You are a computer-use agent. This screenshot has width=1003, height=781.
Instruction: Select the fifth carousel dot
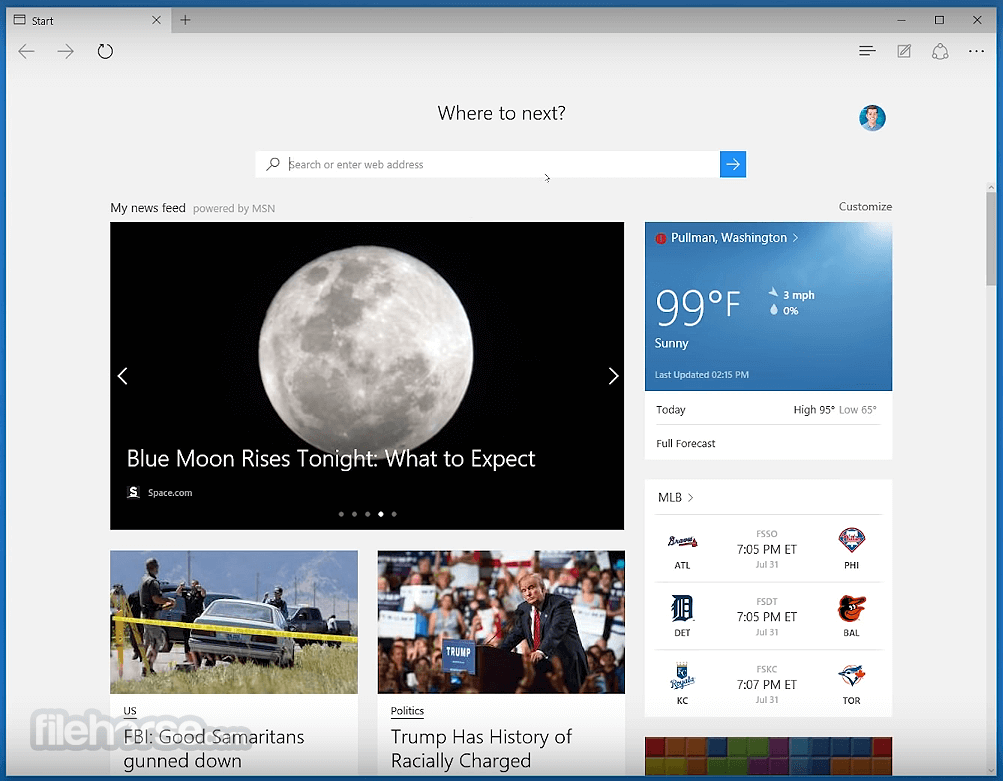pyautogui.click(x=394, y=514)
